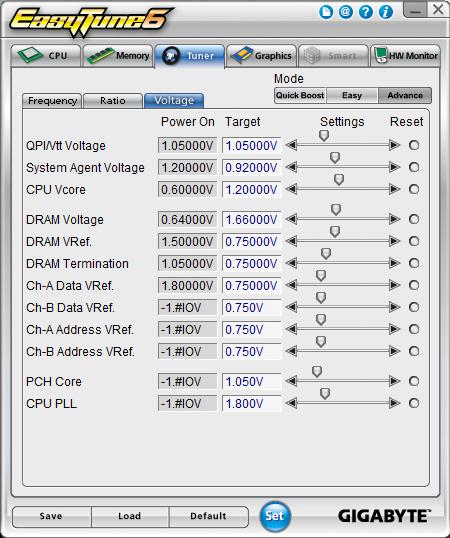
Task: Click CPU Vcore target field 1.20000V
Action: pos(252,189)
